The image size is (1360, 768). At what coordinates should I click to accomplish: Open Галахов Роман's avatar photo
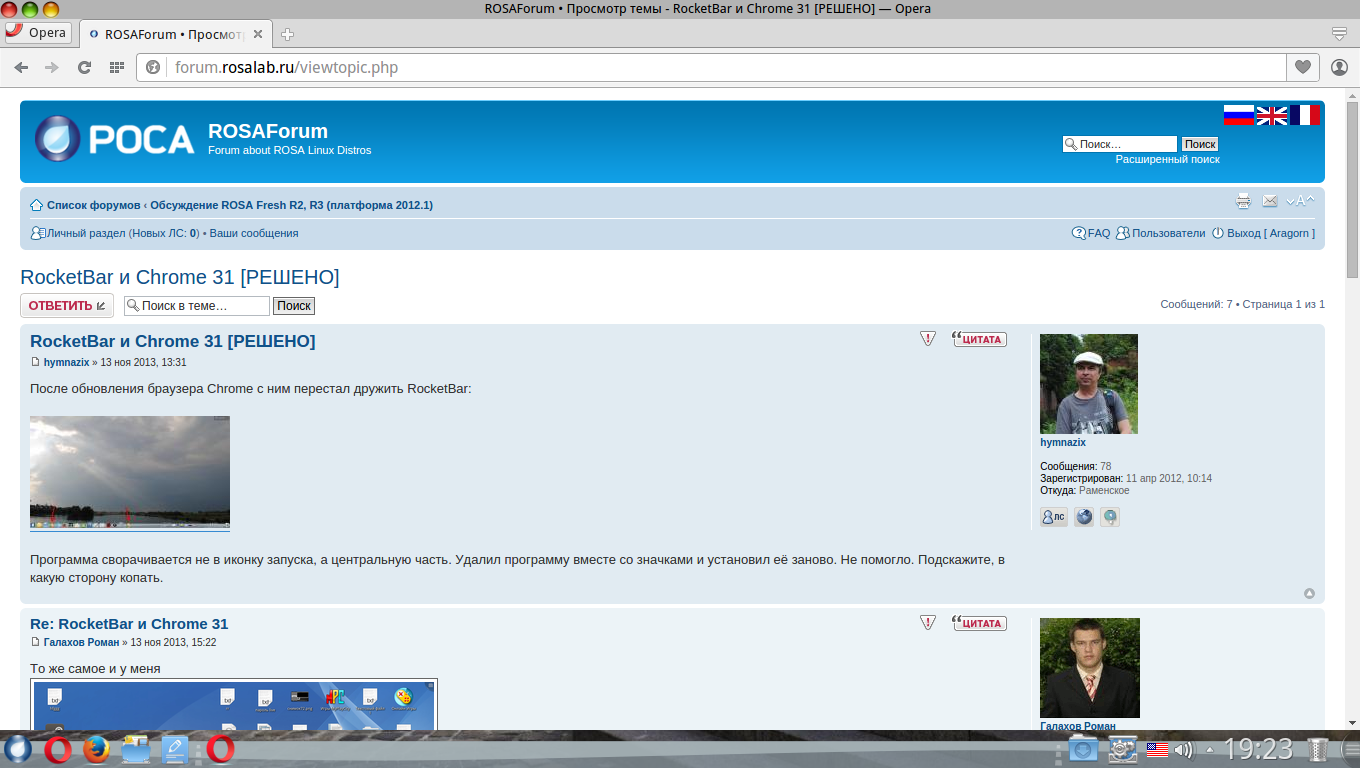pyautogui.click(x=1090, y=668)
